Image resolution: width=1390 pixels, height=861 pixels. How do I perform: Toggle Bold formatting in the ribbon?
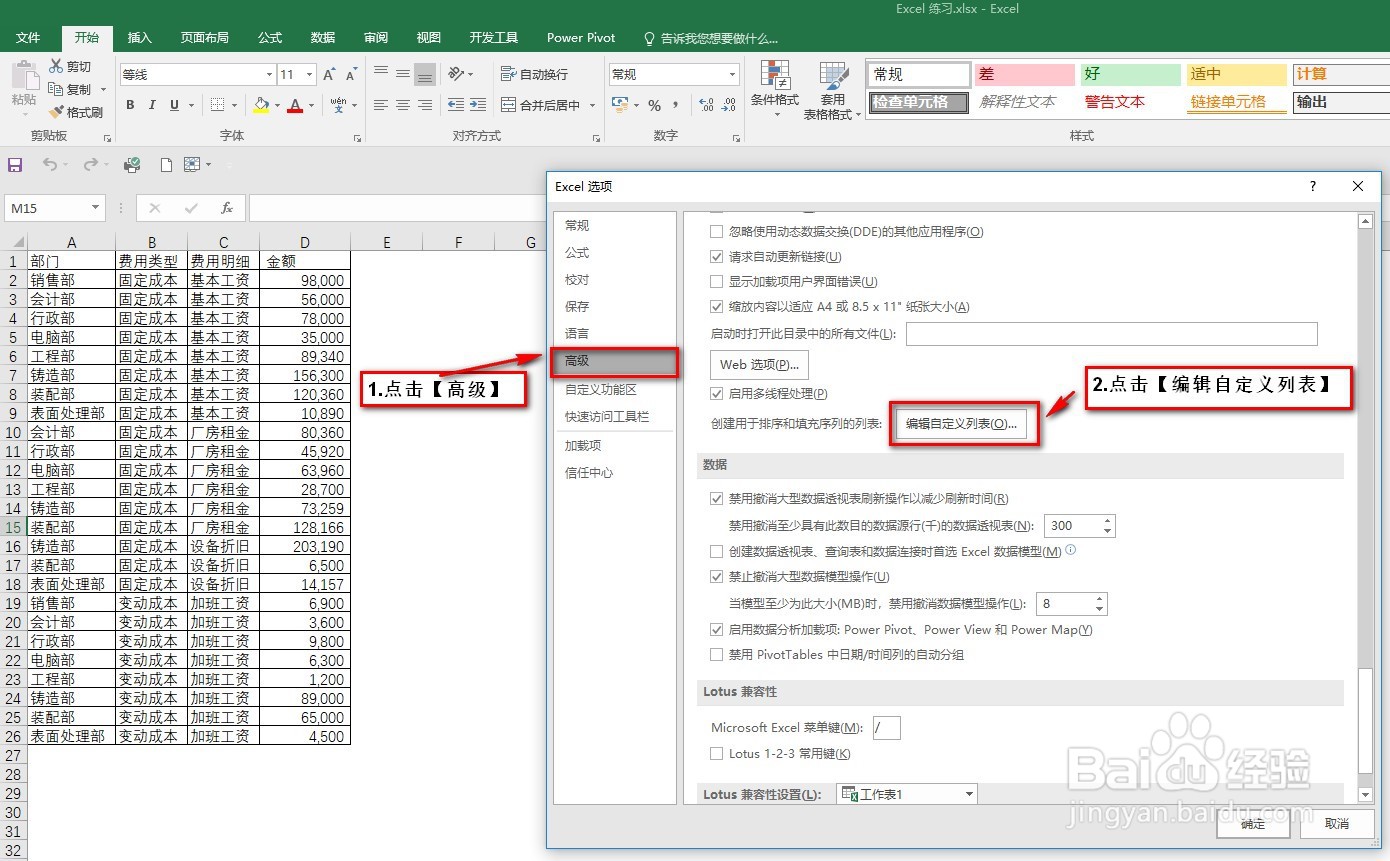pos(130,105)
